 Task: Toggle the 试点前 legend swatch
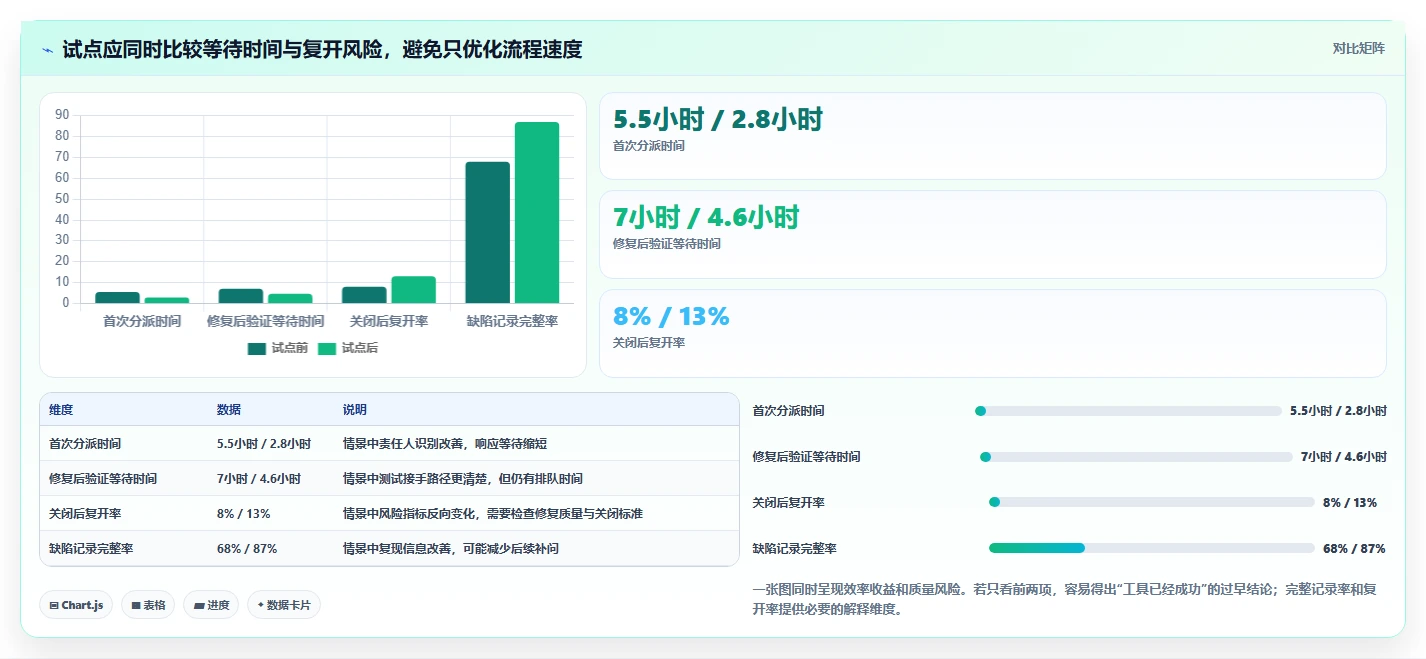point(257,348)
